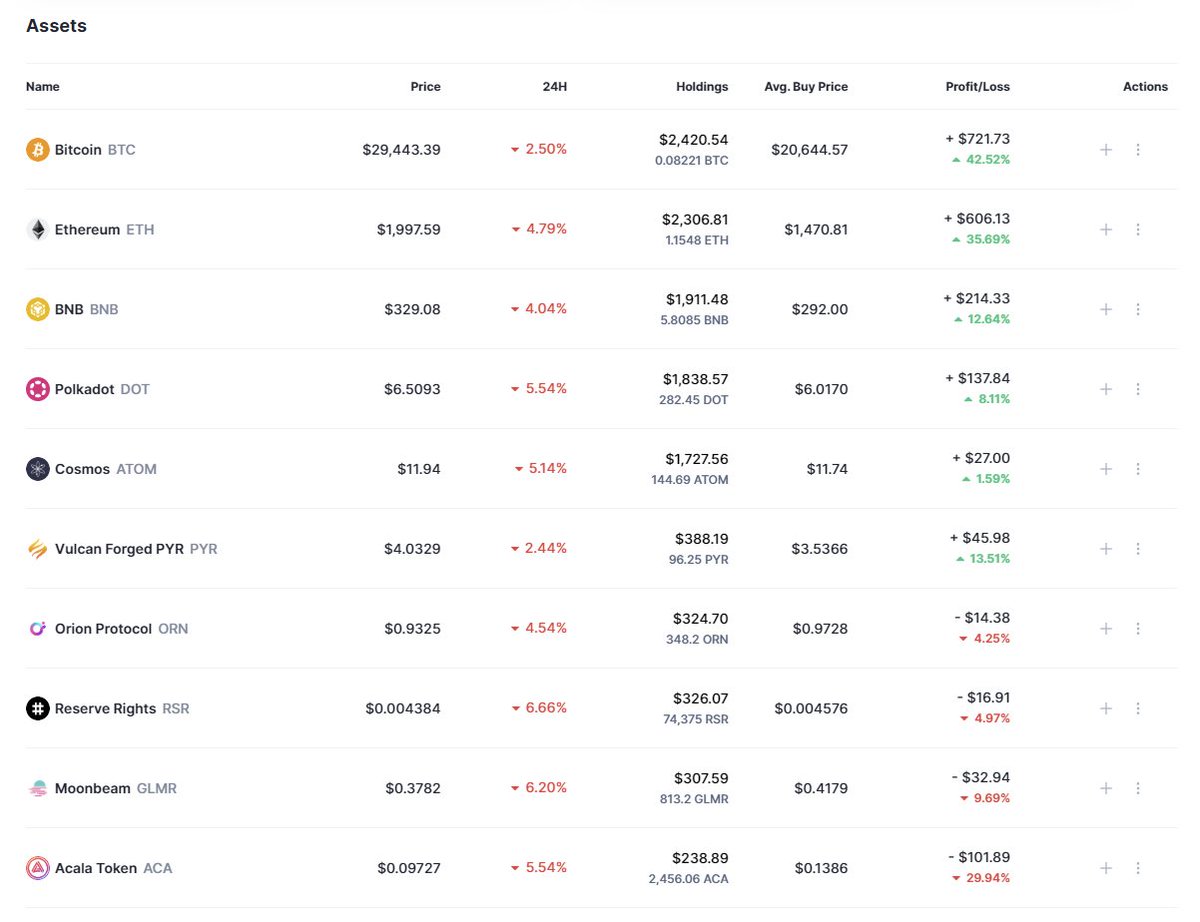1200x922 pixels.
Task: Click Ethereum price $1,997.59
Action: (x=409, y=229)
